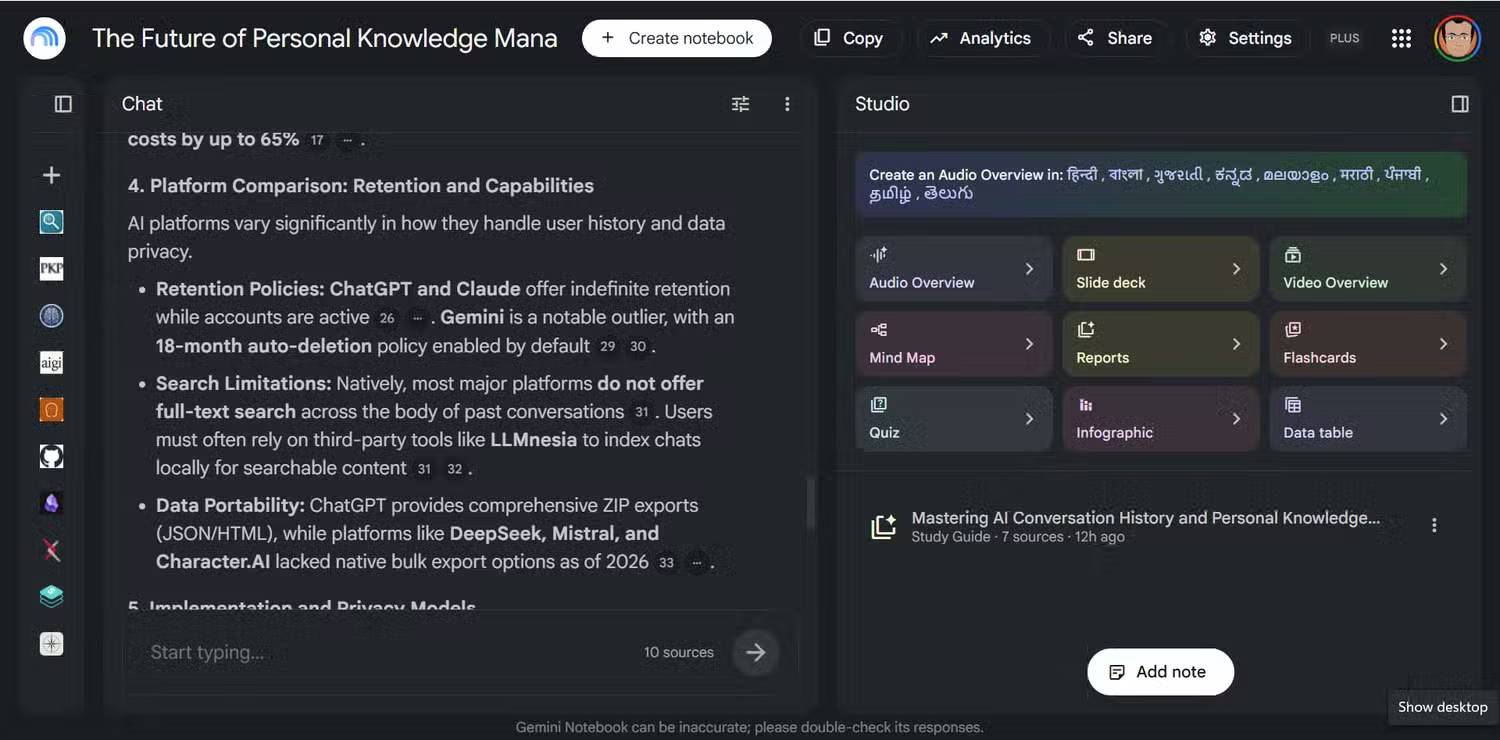This screenshot has height=740, width=1500.
Task: Click the Data table icon
Action: 1292,405
